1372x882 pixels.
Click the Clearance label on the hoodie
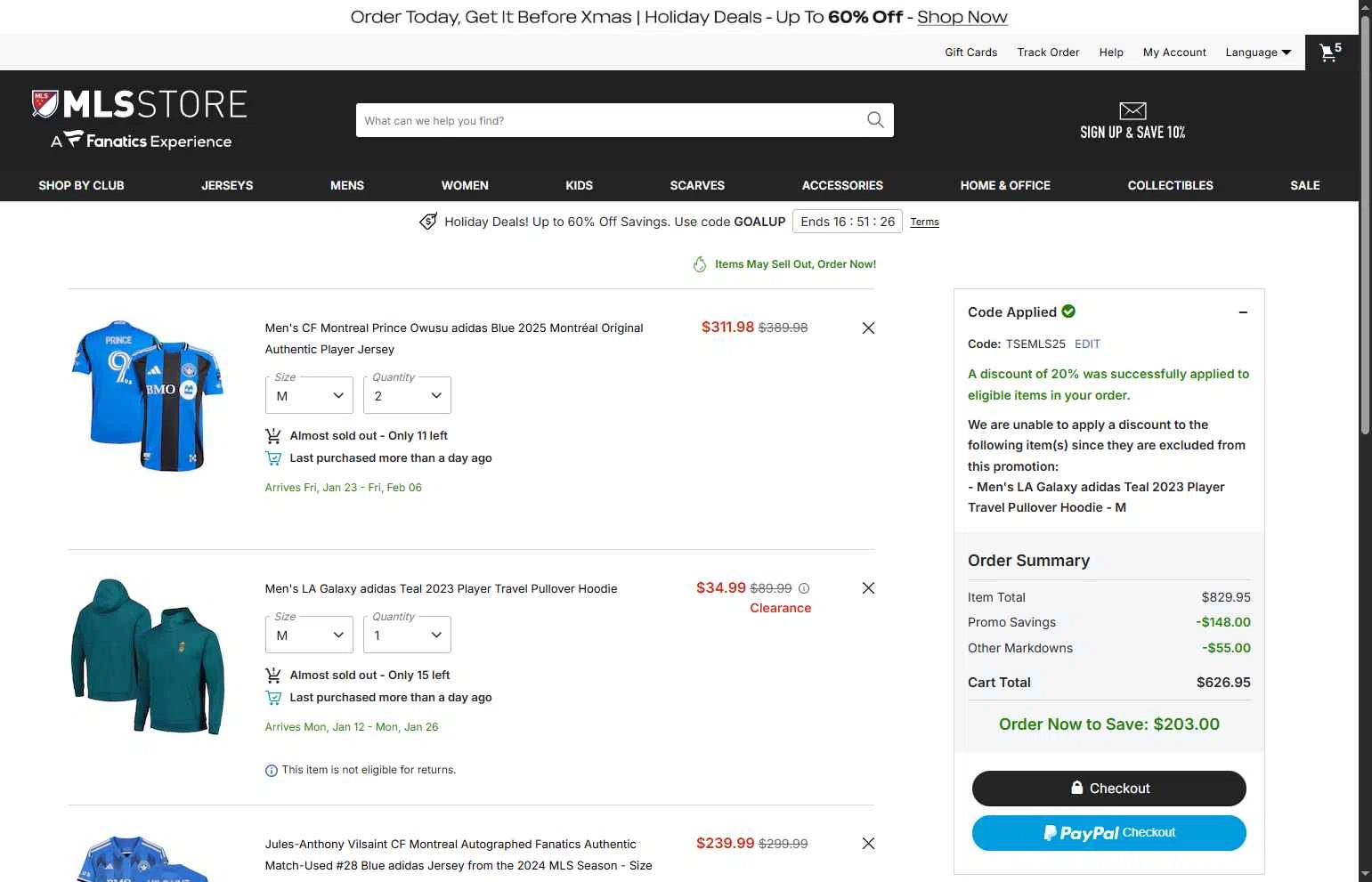780,609
